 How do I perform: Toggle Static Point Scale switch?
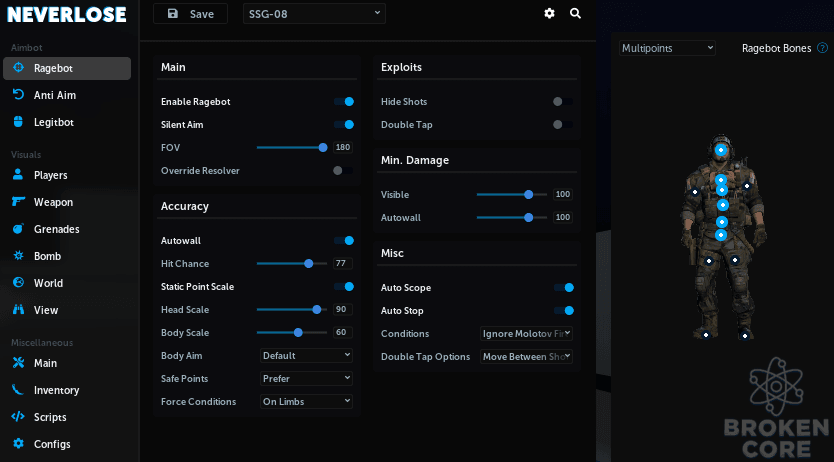coord(344,287)
